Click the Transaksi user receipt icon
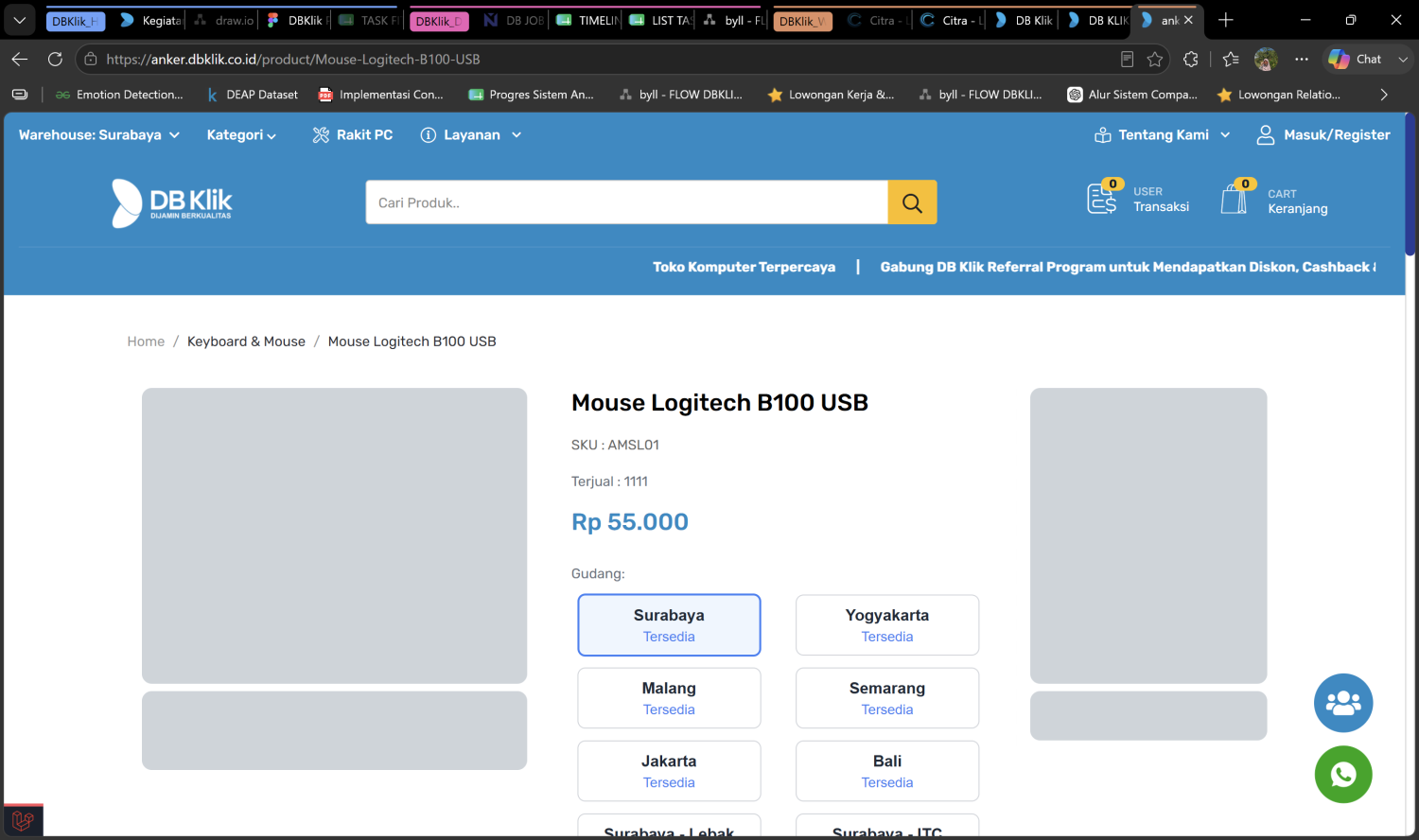Viewport: 1419px width, 840px height. 1103,198
